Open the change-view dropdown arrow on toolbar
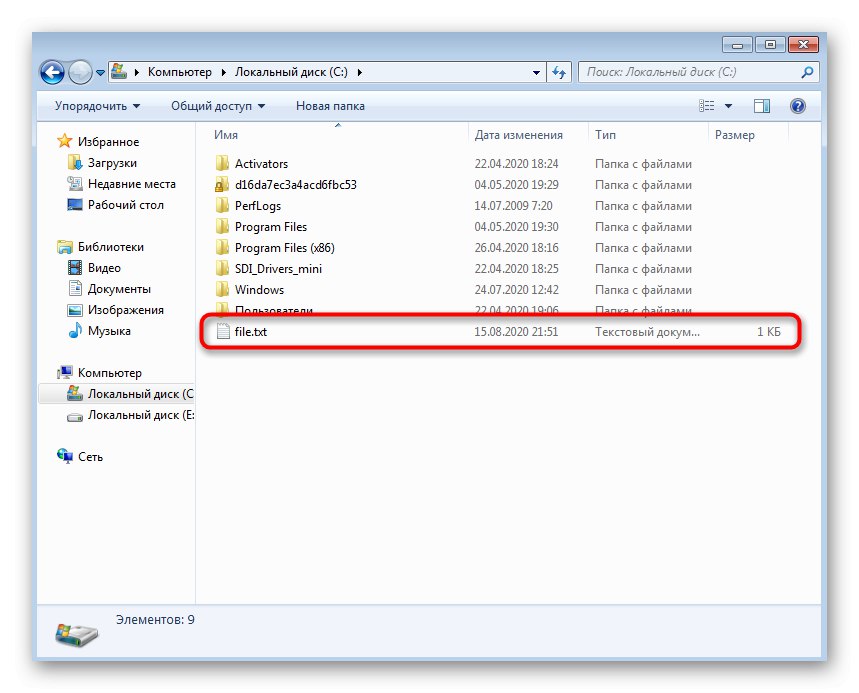Screen dimensions: 859x693 pos(727,105)
